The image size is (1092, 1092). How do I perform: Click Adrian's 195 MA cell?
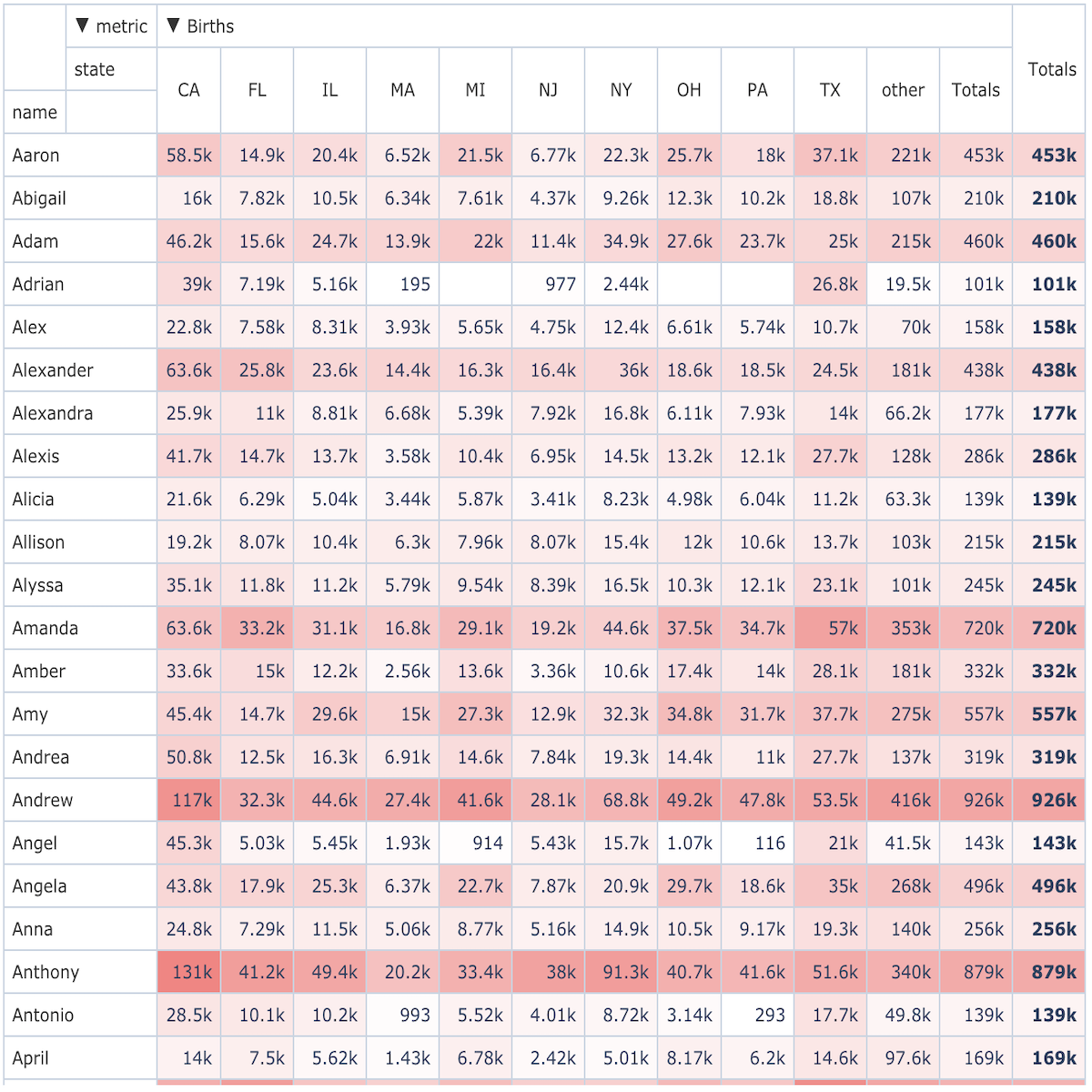click(402, 284)
